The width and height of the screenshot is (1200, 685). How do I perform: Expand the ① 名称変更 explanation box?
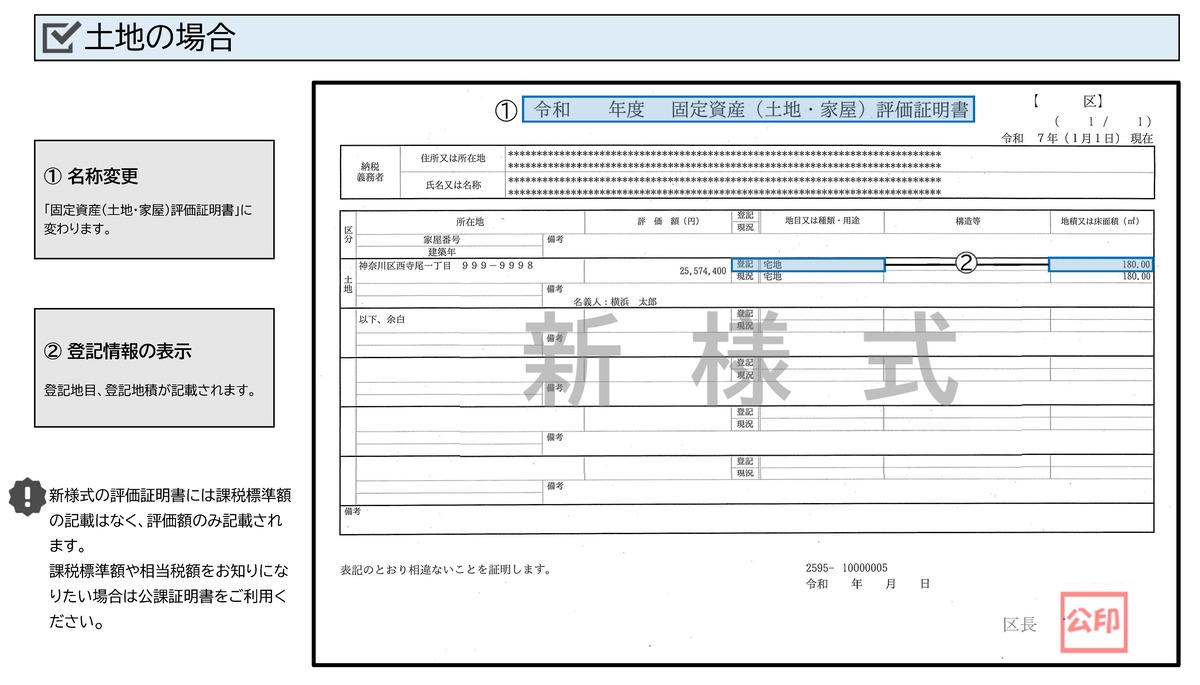click(x=153, y=201)
